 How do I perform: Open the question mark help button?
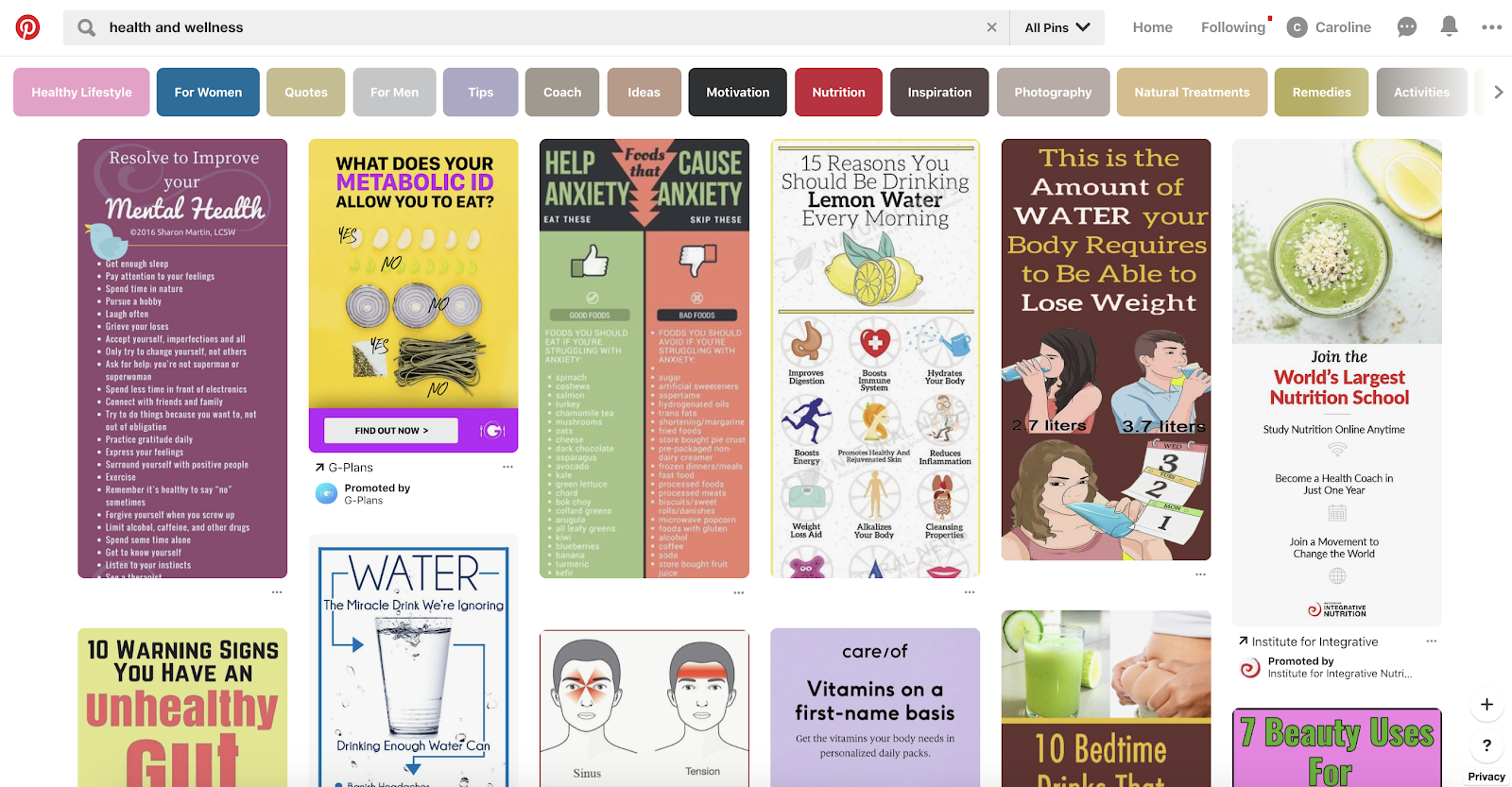[1486, 744]
